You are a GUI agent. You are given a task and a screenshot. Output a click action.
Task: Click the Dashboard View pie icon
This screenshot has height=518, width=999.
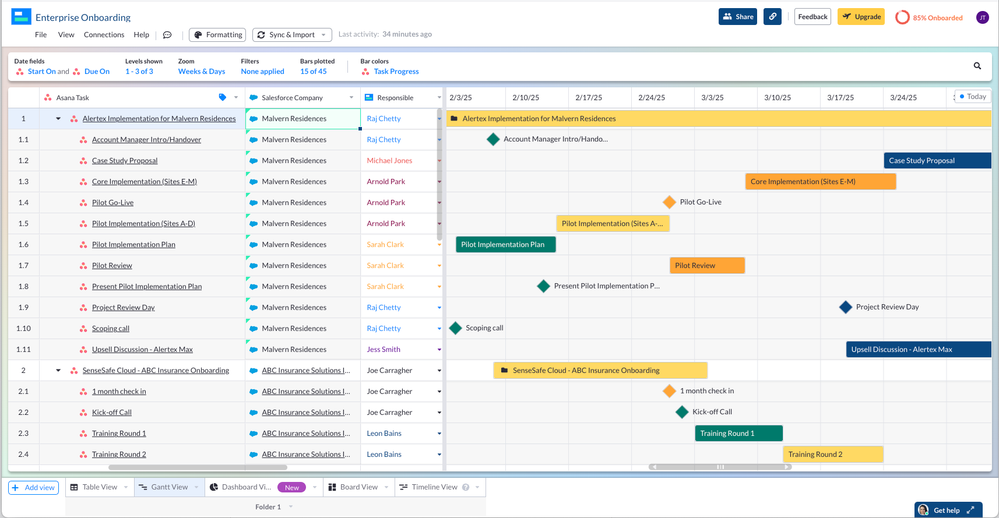(213, 487)
